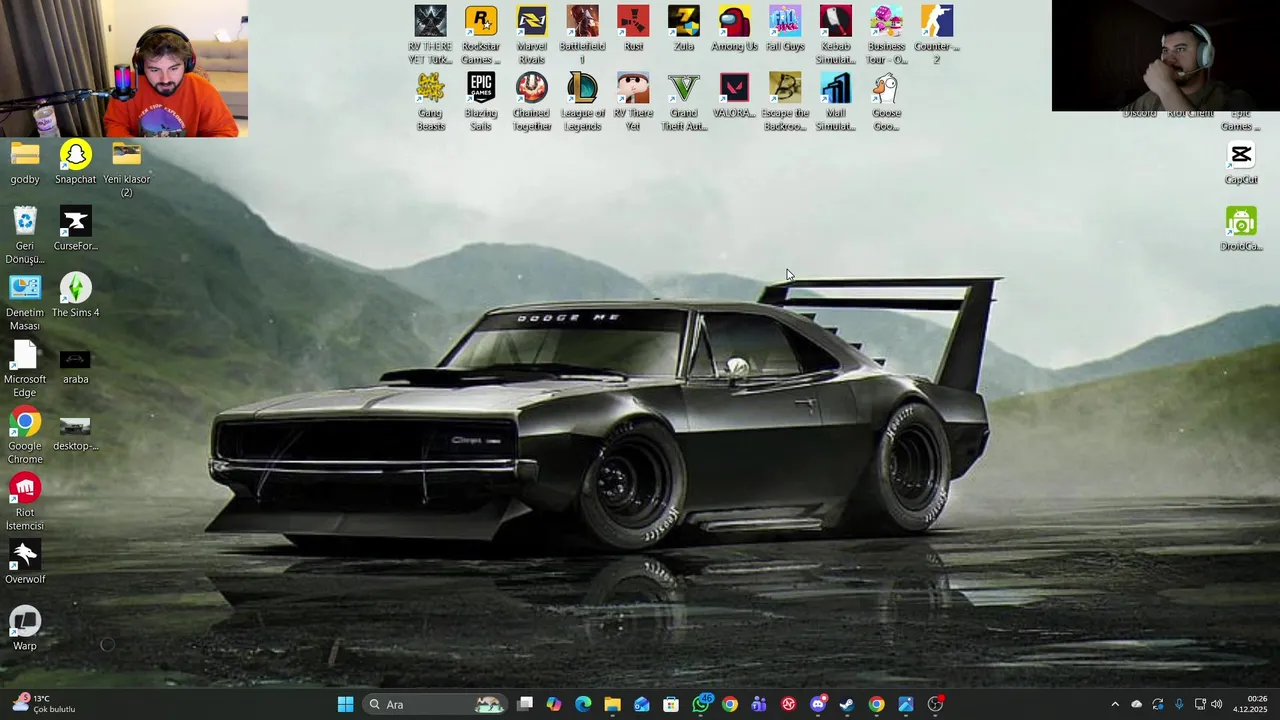The width and height of the screenshot is (1280, 720).
Task: Open Microsoft Store from the taskbar
Action: coord(671,704)
